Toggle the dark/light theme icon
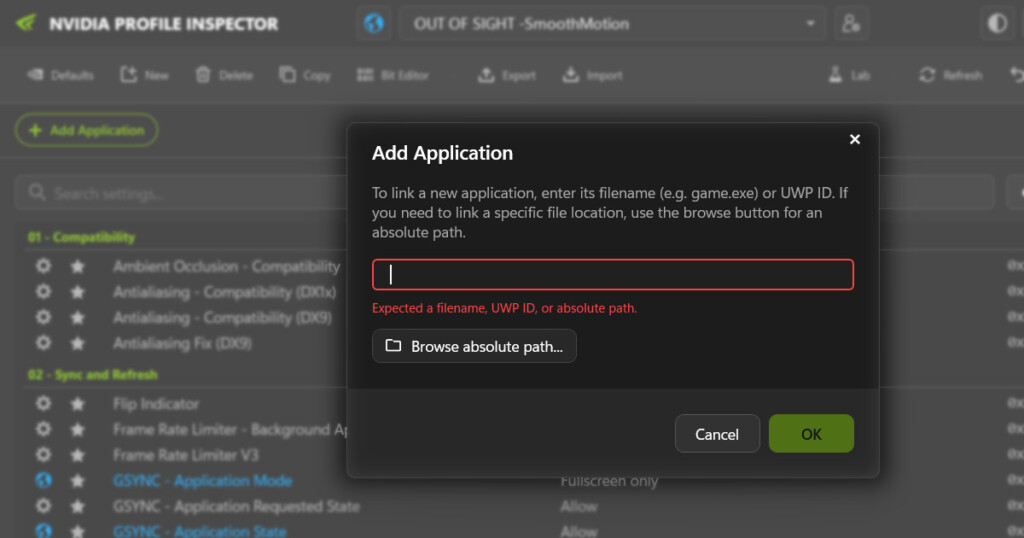This screenshot has height=538, width=1024. click(997, 24)
